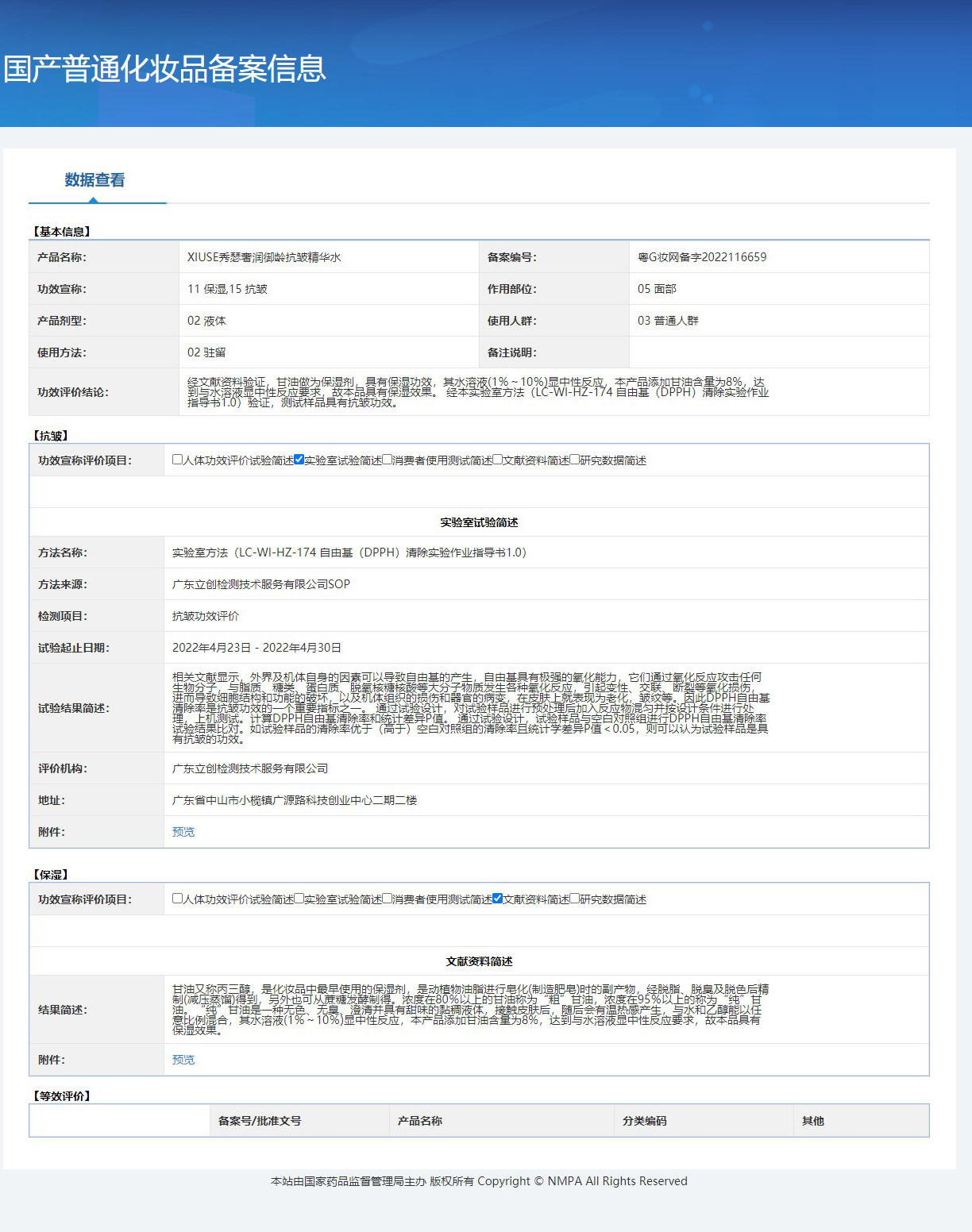Click the 产品名称: label in 基本信息
This screenshot has width=972, height=1232.
(x=62, y=257)
